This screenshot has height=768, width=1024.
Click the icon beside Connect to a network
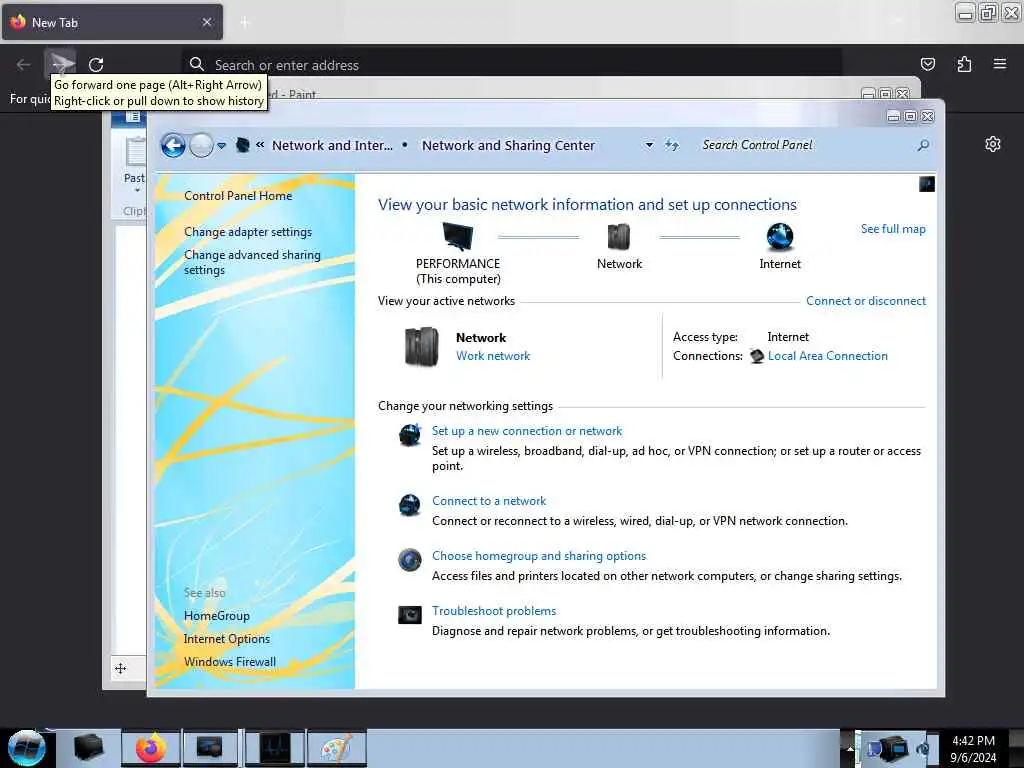(409, 505)
